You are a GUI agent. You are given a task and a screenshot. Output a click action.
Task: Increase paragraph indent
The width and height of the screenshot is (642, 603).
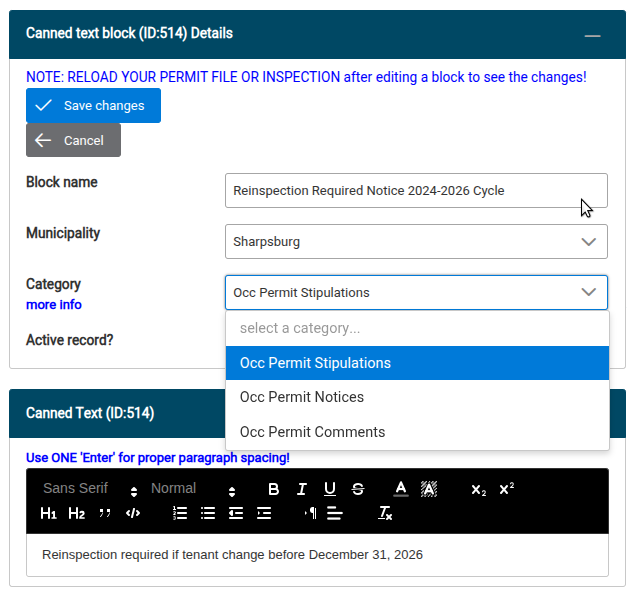point(264,513)
